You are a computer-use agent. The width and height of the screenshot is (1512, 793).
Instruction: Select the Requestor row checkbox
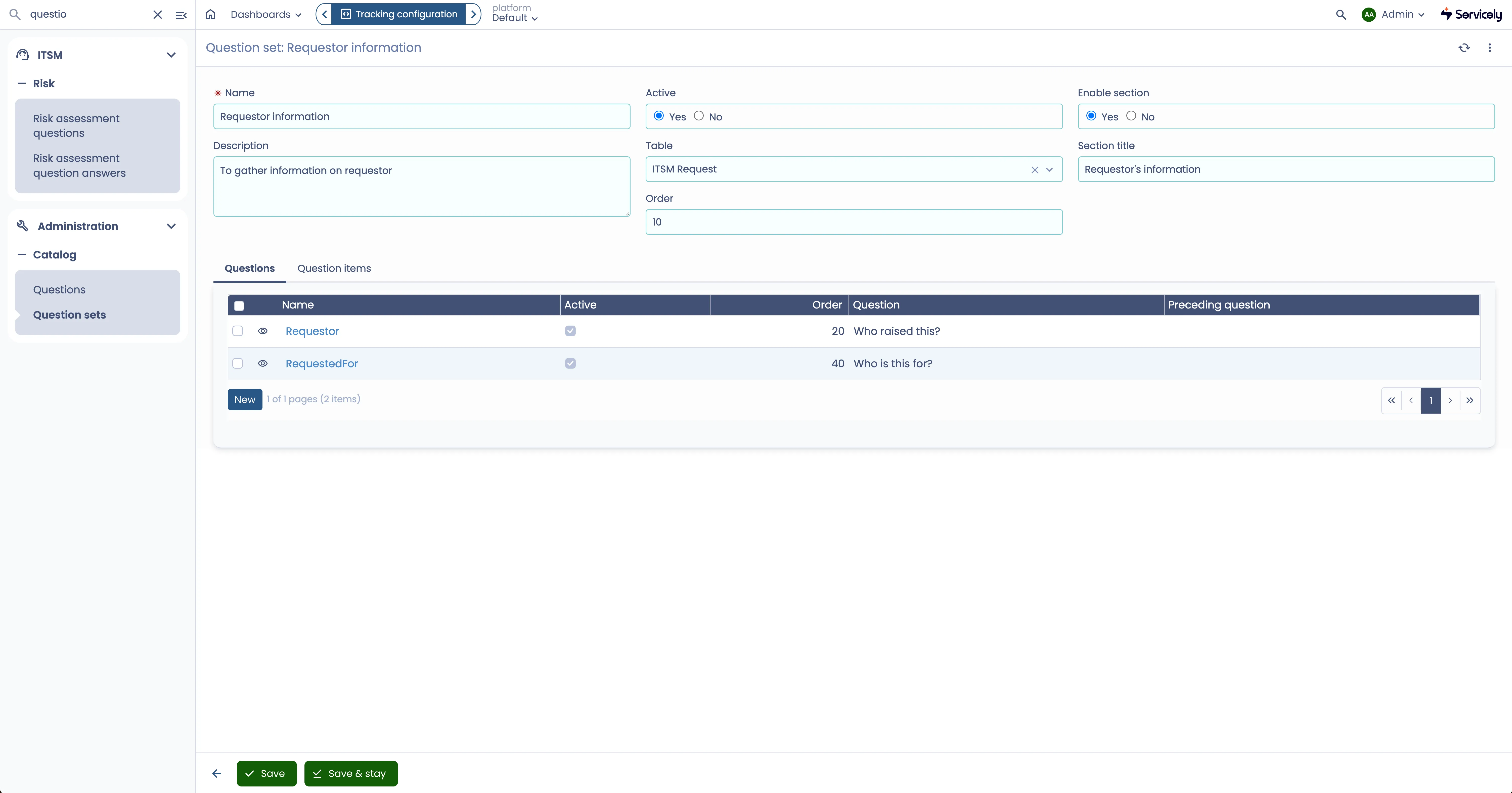click(x=238, y=331)
